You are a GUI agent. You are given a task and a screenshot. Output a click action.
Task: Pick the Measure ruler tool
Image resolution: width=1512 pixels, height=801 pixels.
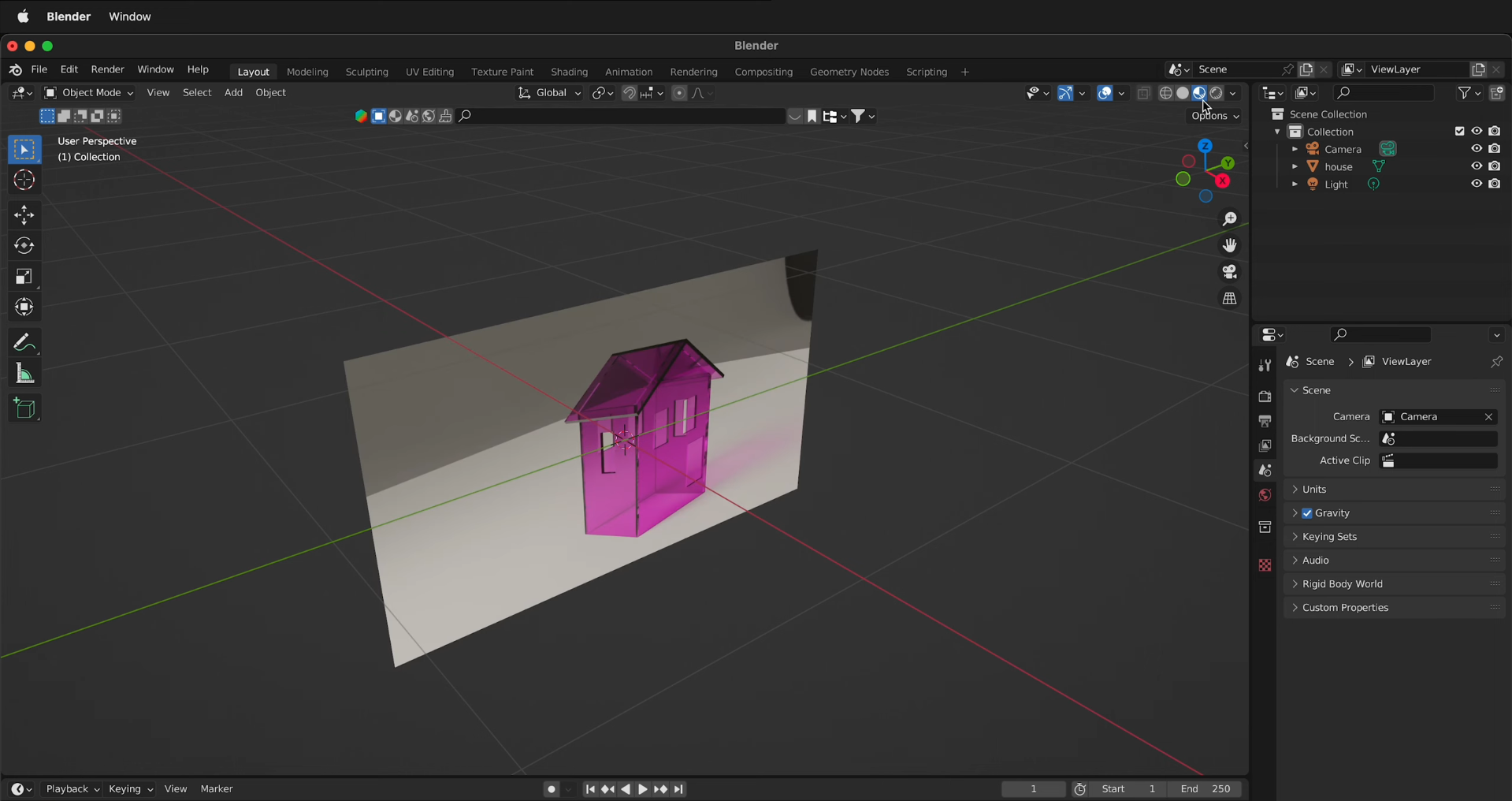(24, 374)
